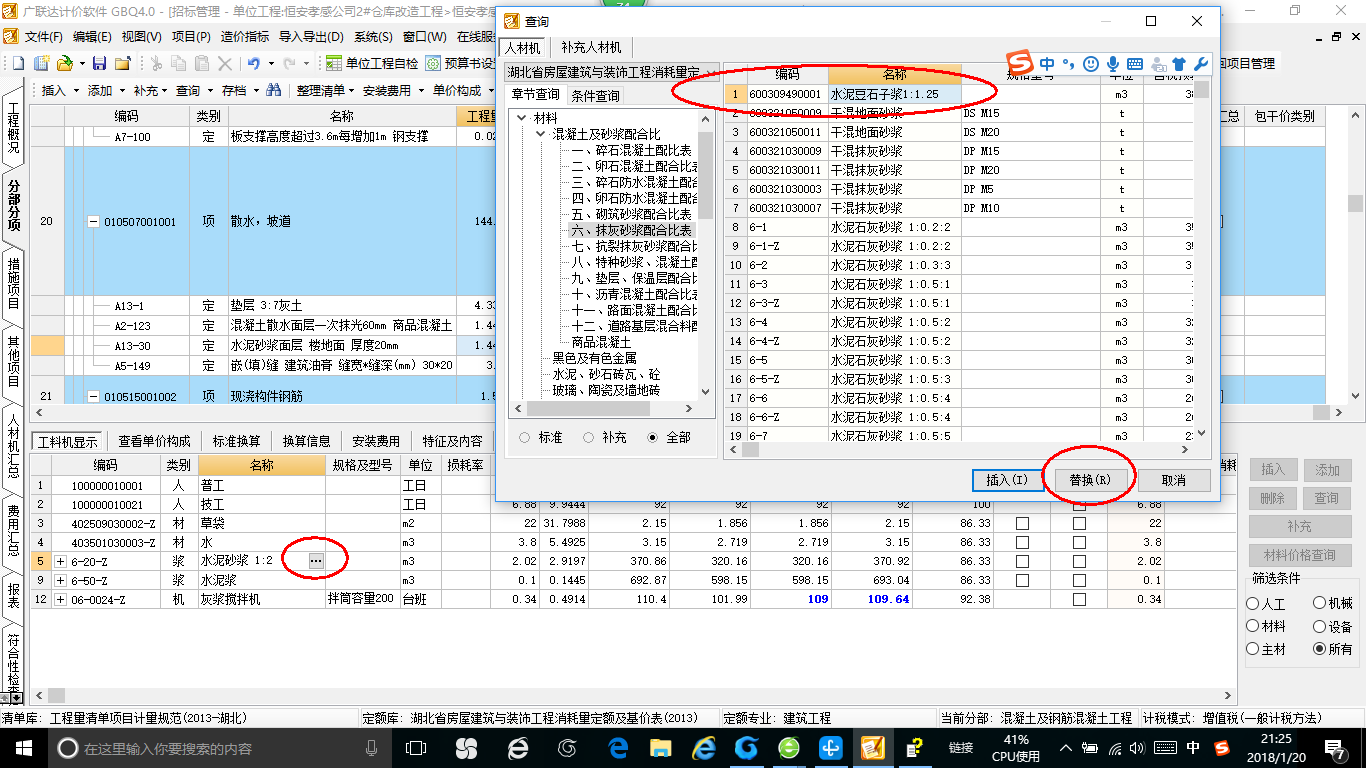Click the 材料价格查询 button
The width and height of the screenshot is (1366, 768).
click(1299, 555)
